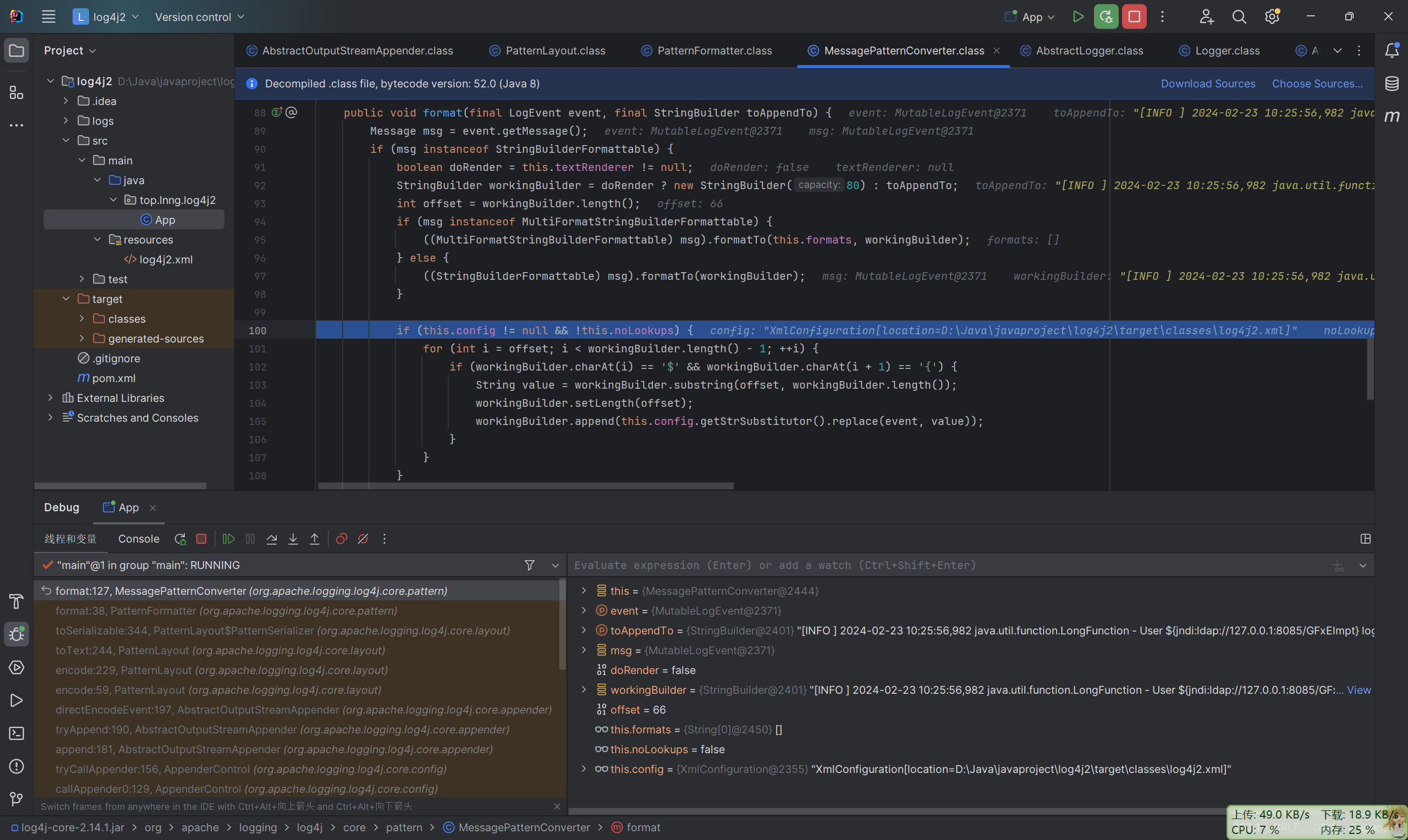Switch to PatternFormatter.class tab
The image size is (1408, 840).
click(707, 51)
